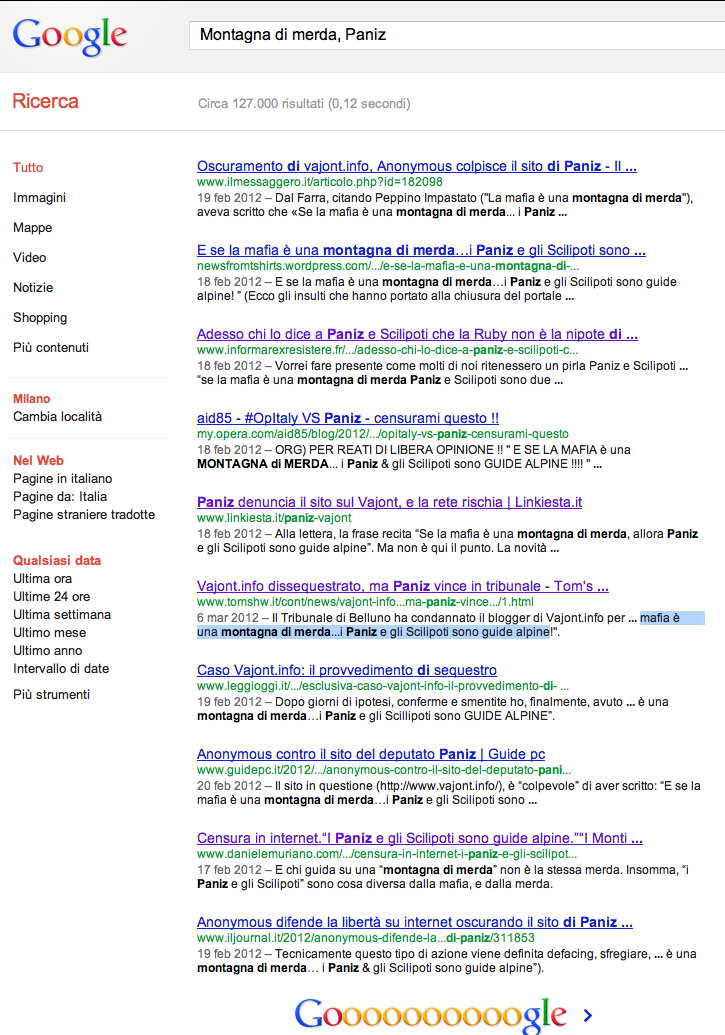Focus the search box containing 'Montagna di merda, Paniz'
Viewport: 725px width, 1035px height.
tap(457, 35)
